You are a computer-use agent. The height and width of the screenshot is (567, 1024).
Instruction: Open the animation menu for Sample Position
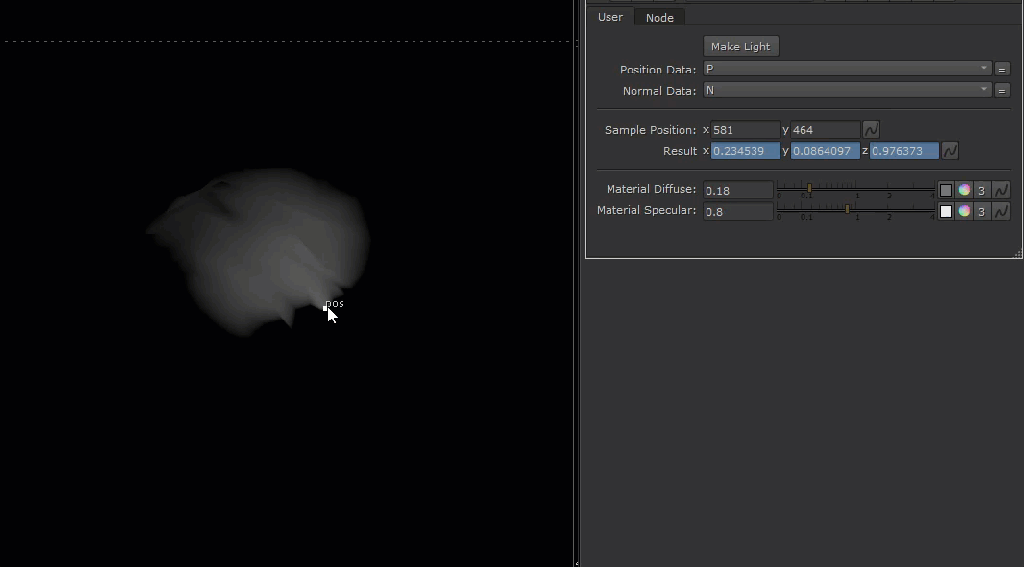871,130
